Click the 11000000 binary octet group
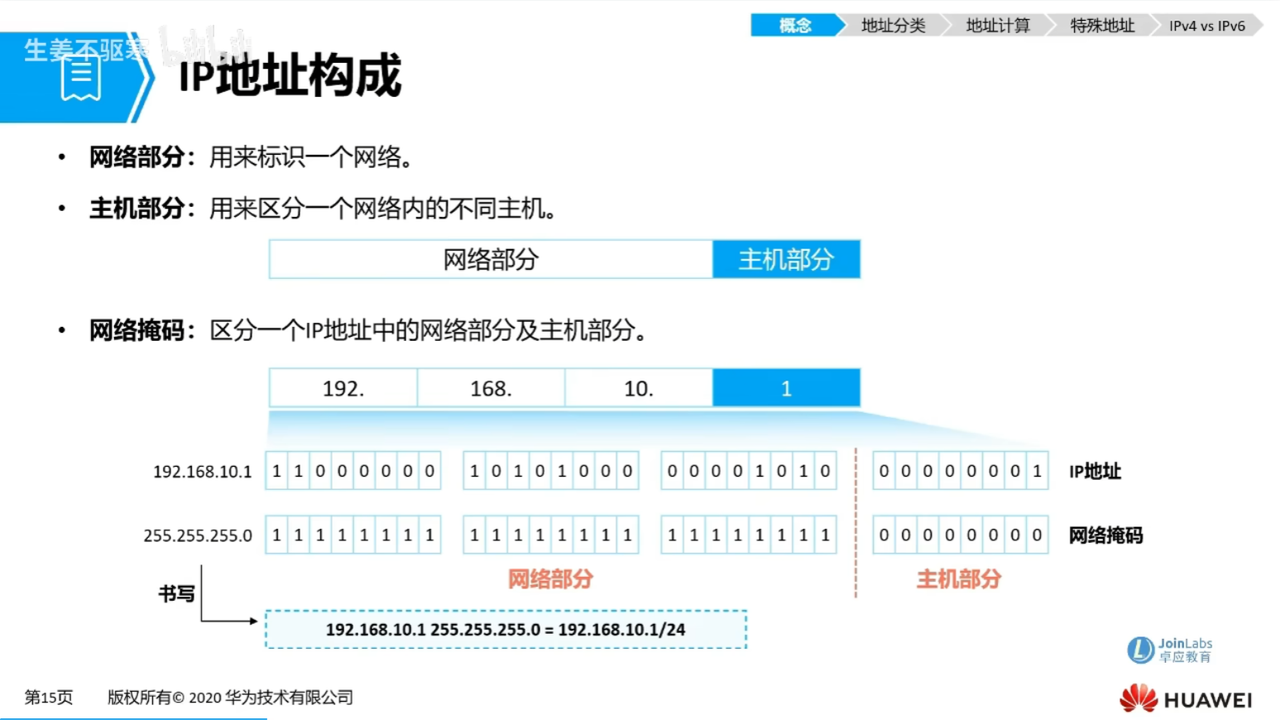The width and height of the screenshot is (1280, 720). 353,471
